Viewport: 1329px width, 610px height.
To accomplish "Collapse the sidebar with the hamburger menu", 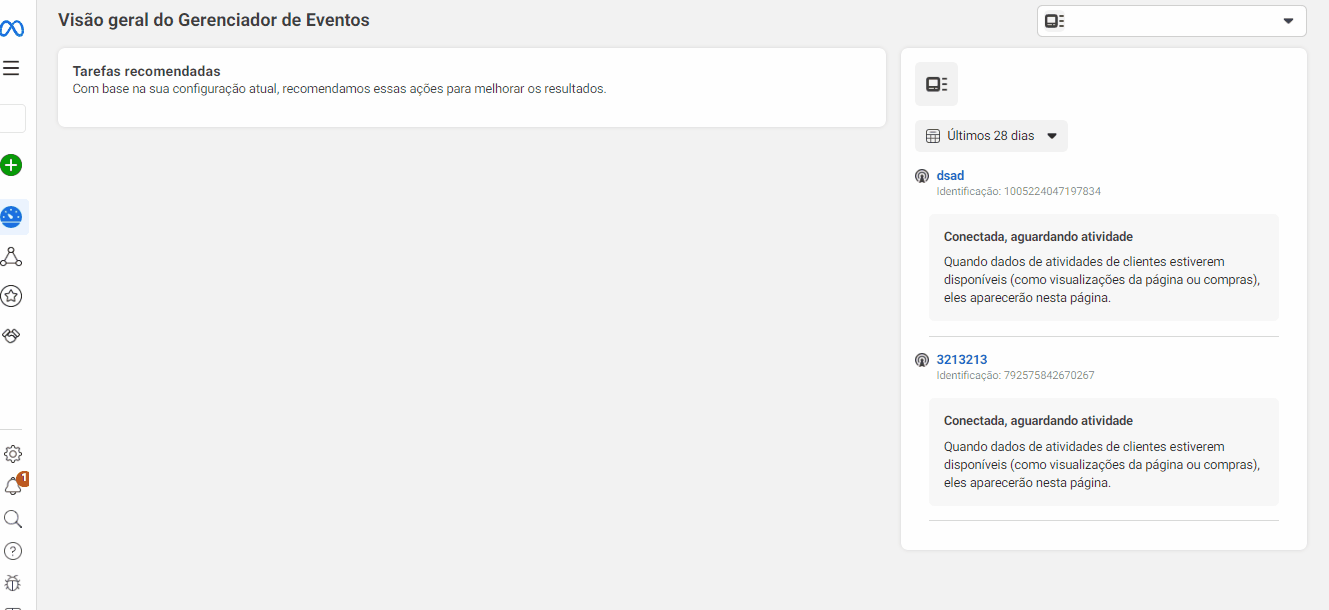I will (12, 68).
